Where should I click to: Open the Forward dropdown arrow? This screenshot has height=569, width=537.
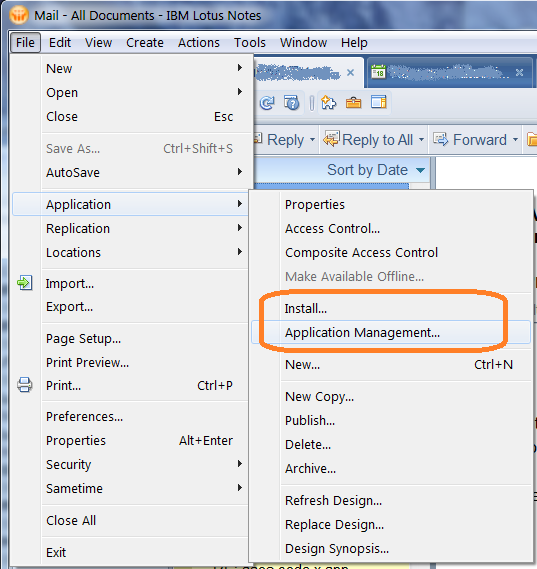(x=515, y=139)
